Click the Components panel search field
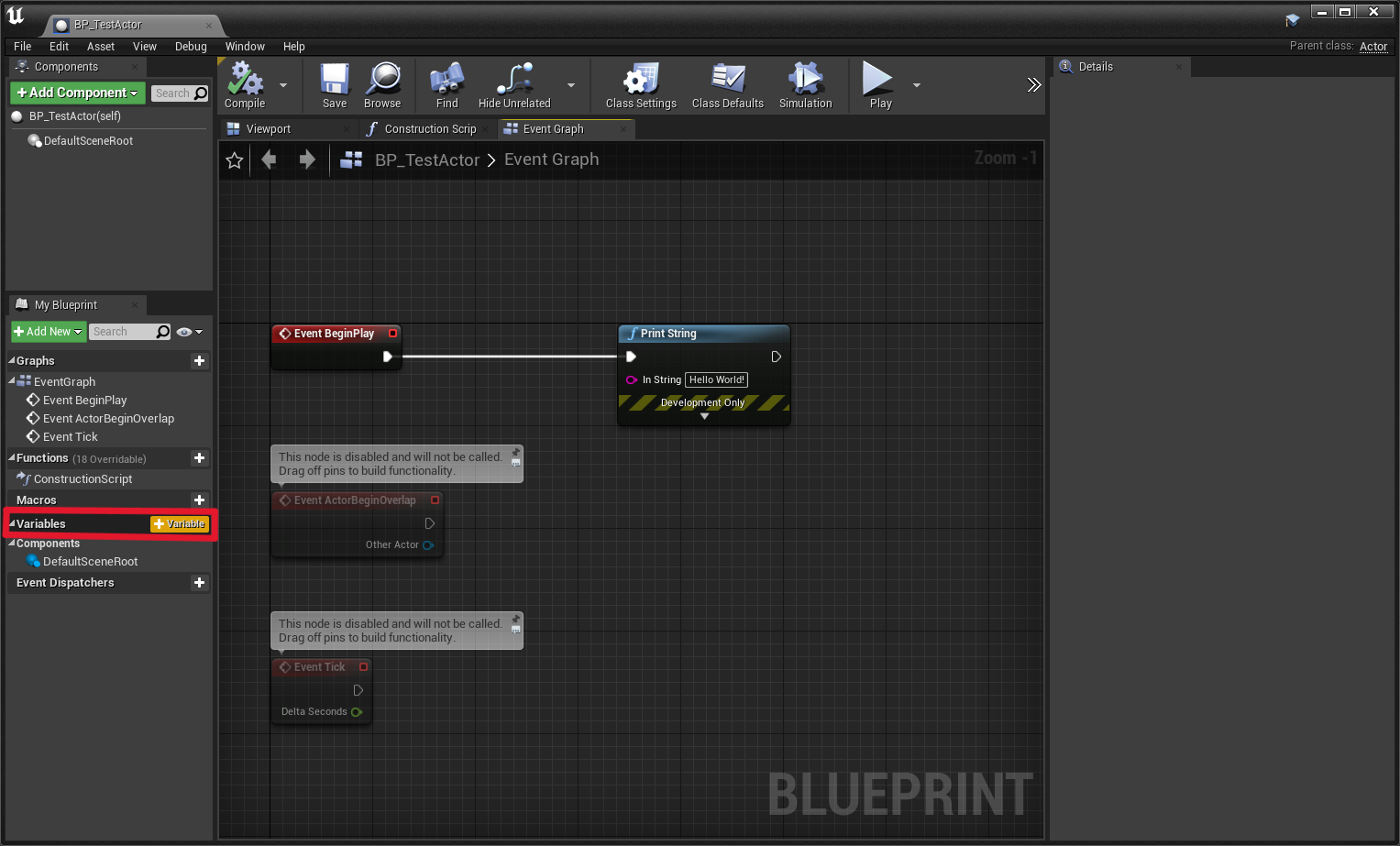1400x846 pixels. pos(180,93)
